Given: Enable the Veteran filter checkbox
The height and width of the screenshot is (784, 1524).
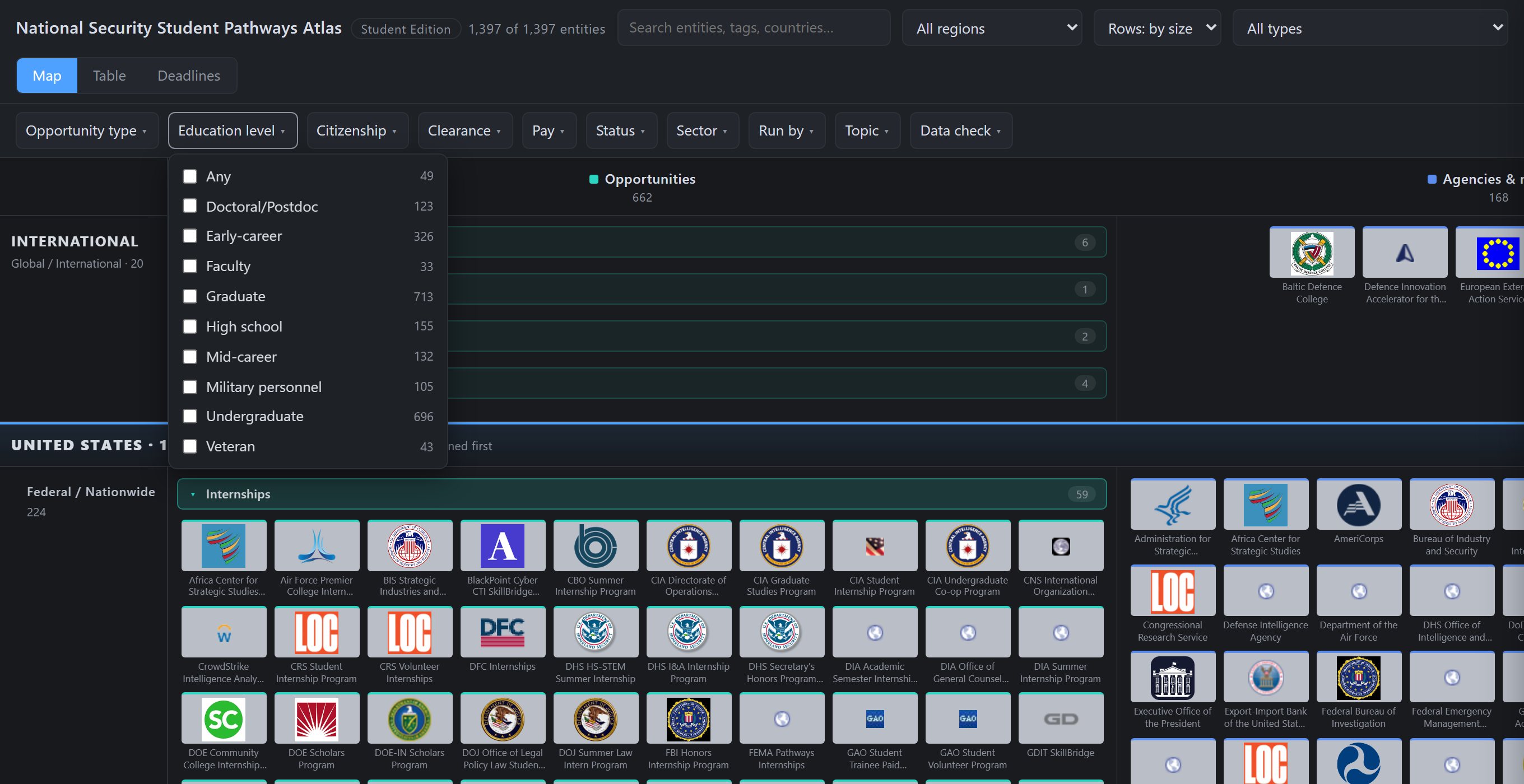Looking at the screenshot, I should point(190,446).
